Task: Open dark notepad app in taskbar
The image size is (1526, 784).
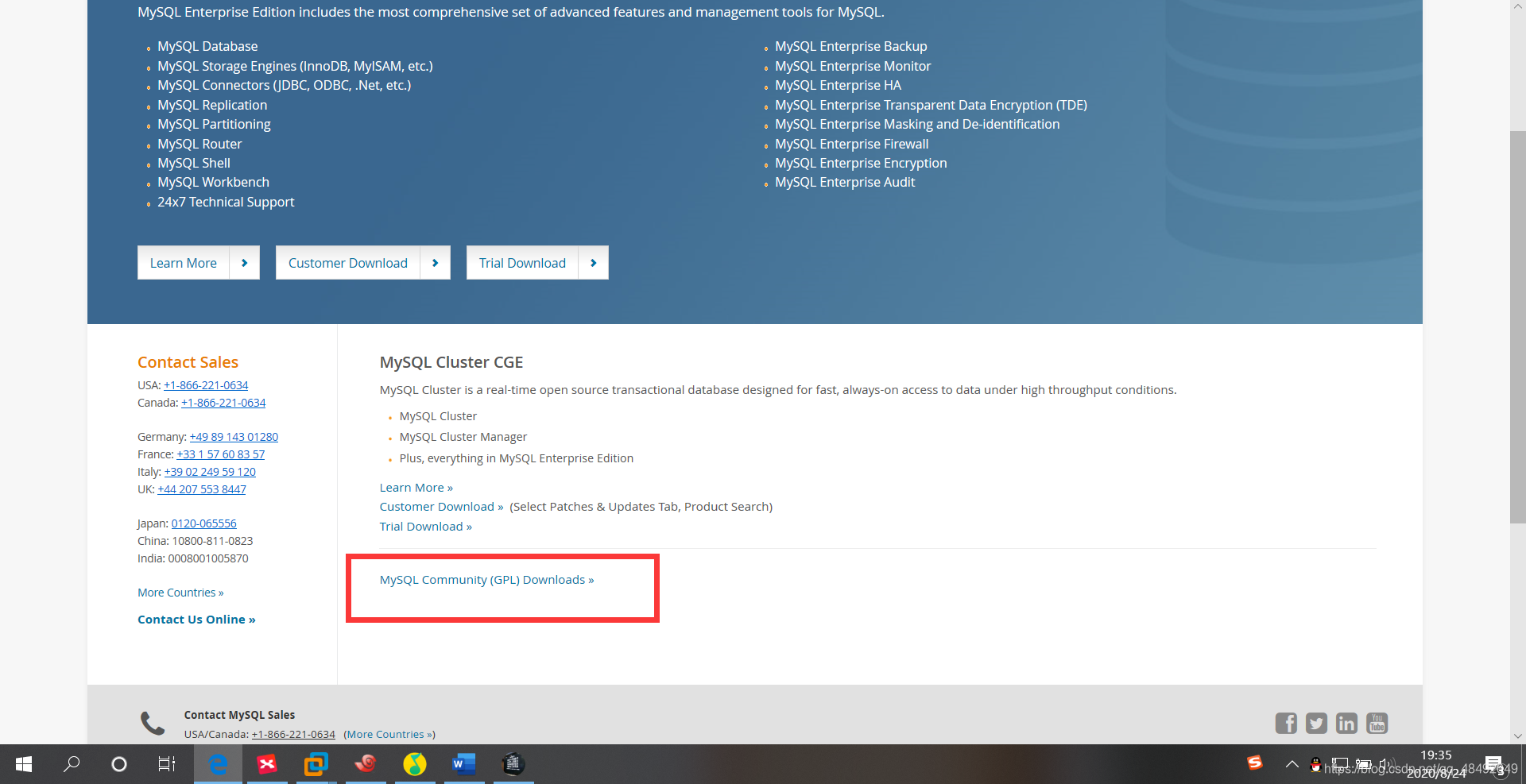Action: click(513, 764)
